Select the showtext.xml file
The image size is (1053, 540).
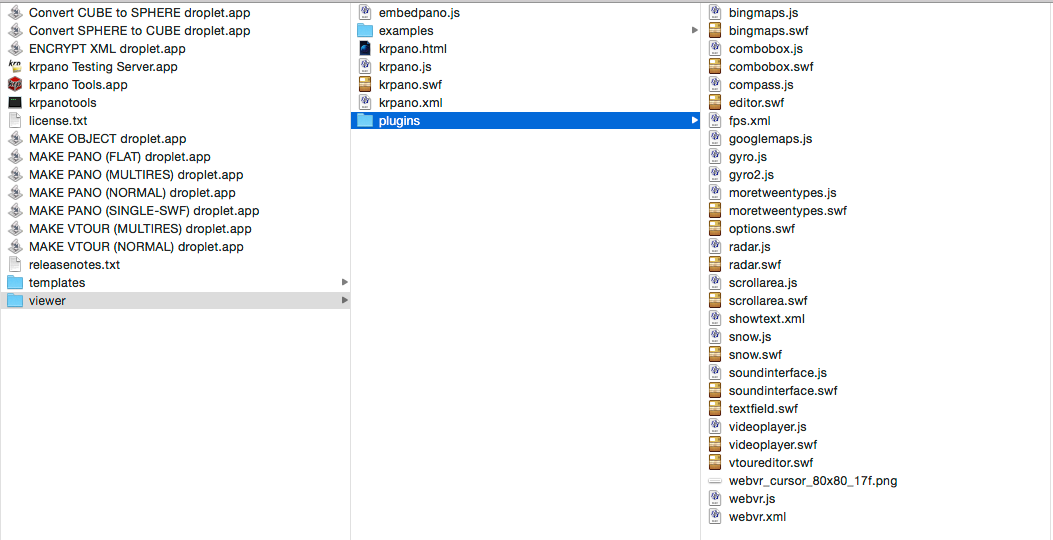(x=766, y=318)
